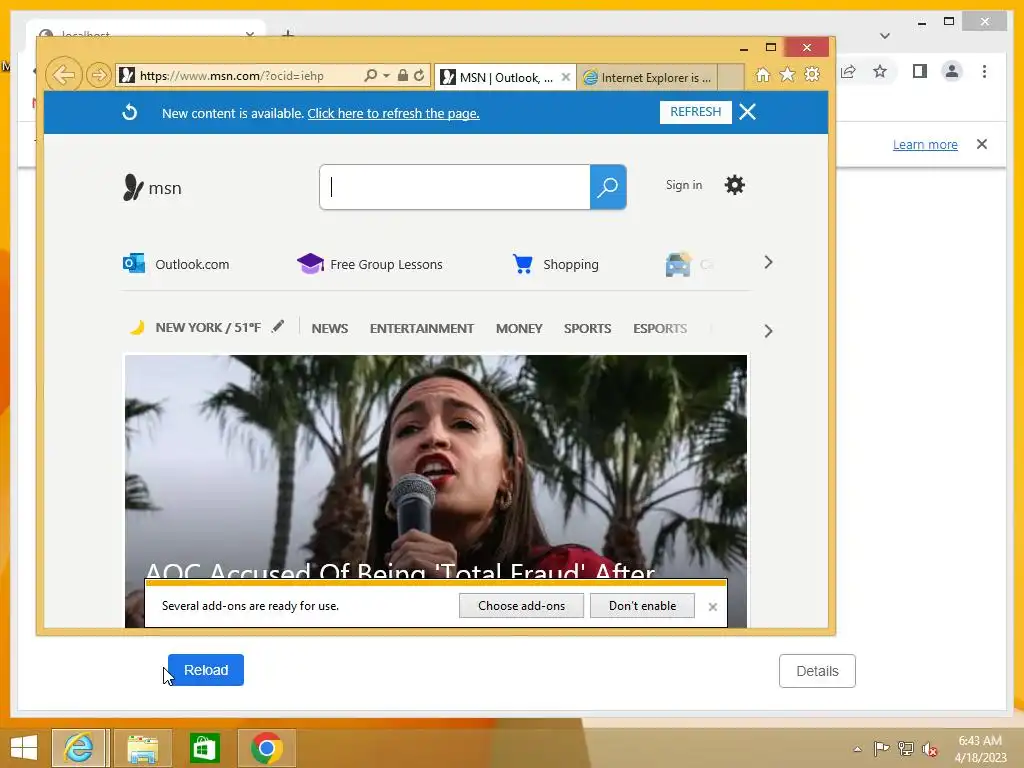The width and height of the screenshot is (1024, 768).
Task: Open Windows Store from taskbar
Action: [x=204, y=748]
